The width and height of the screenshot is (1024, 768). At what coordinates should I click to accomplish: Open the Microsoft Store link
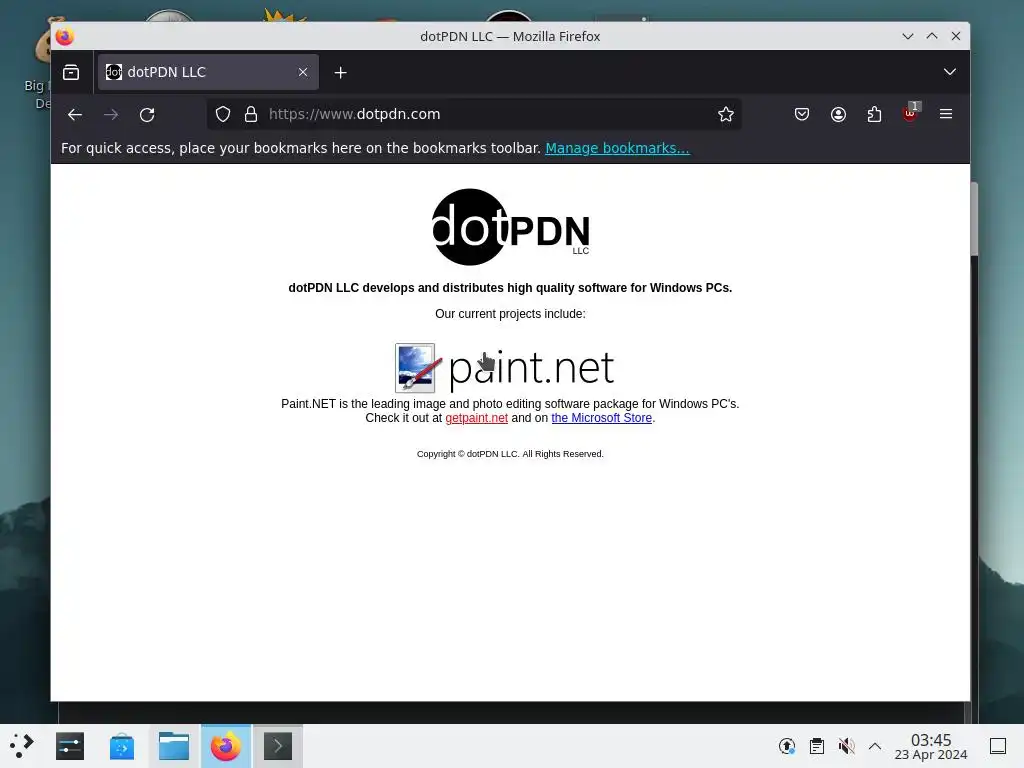601,418
